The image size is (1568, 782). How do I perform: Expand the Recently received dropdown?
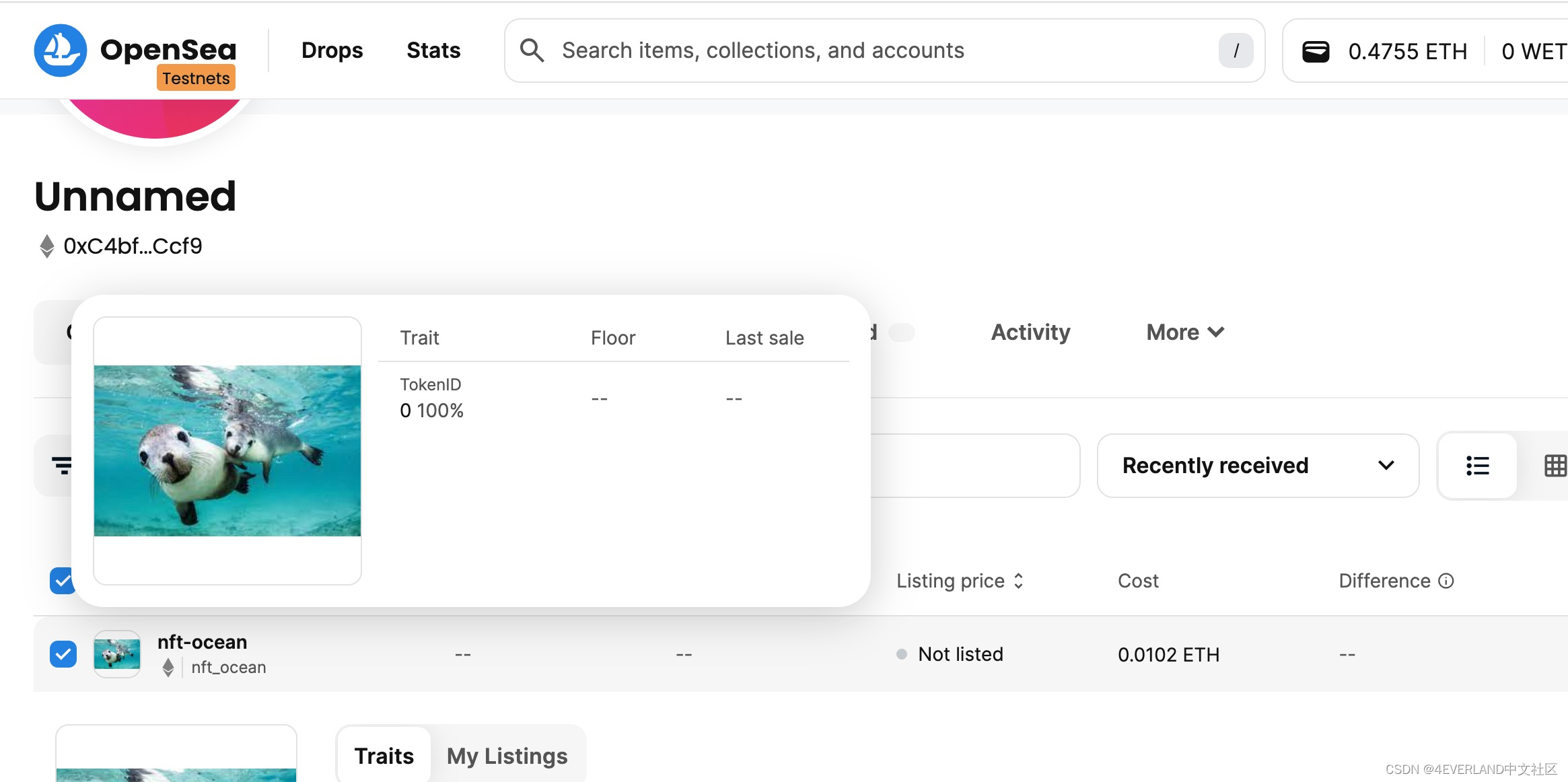click(x=1255, y=464)
